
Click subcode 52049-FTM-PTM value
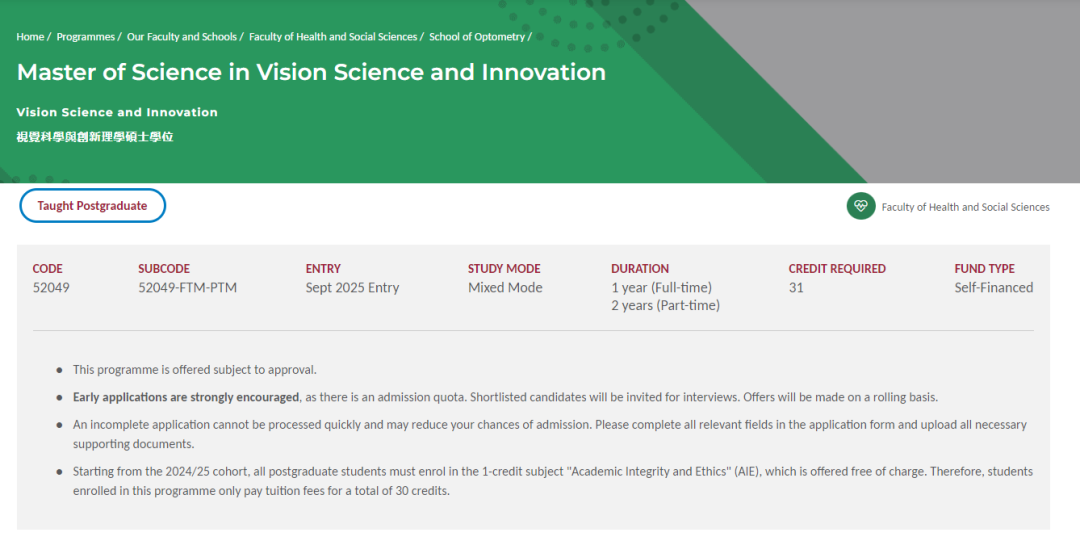[187, 287]
